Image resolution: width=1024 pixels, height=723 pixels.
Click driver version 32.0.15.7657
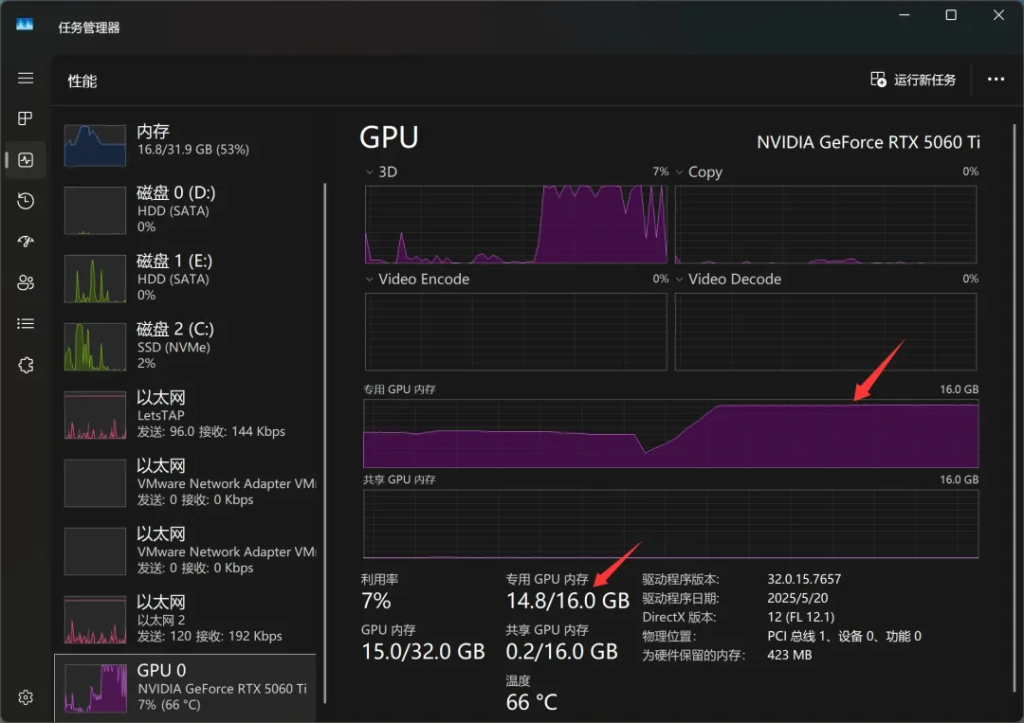point(804,579)
